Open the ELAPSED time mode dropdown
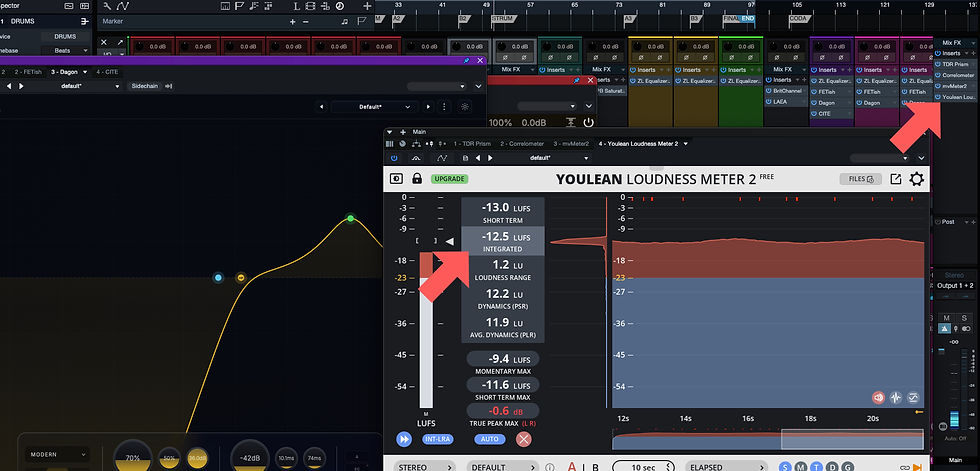The height and width of the screenshot is (471, 980). (726, 467)
